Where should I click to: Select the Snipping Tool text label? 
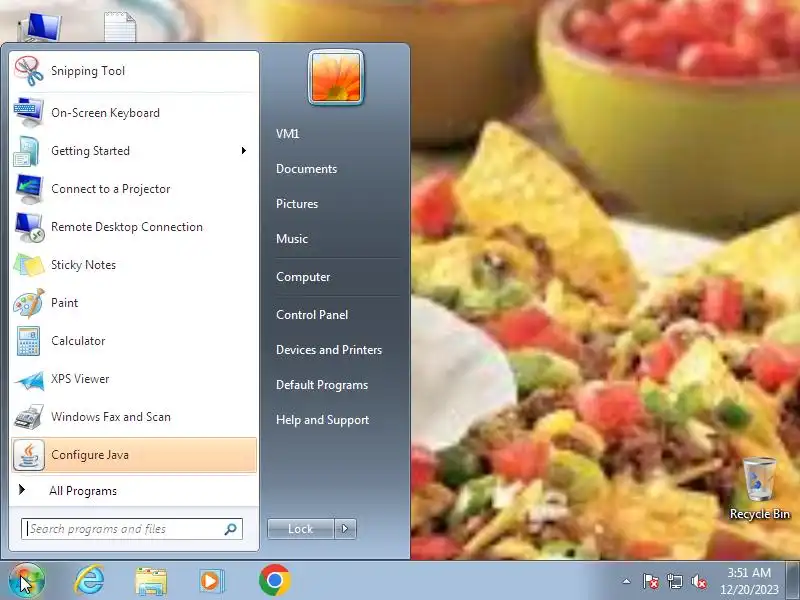click(x=88, y=71)
